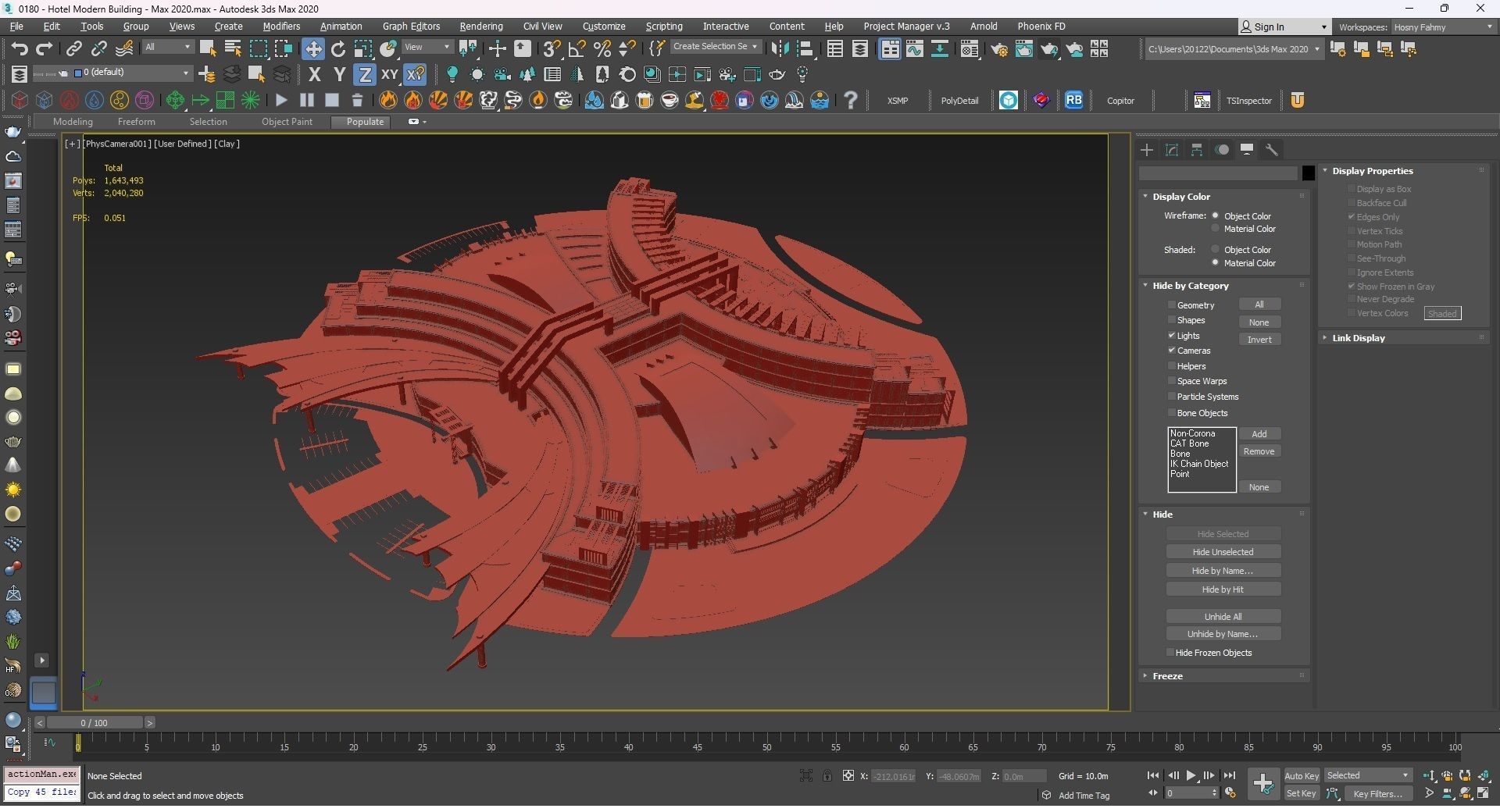The width and height of the screenshot is (1500, 812).
Task: Open the Motion command panel tab
Action: tap(1222, 150)
